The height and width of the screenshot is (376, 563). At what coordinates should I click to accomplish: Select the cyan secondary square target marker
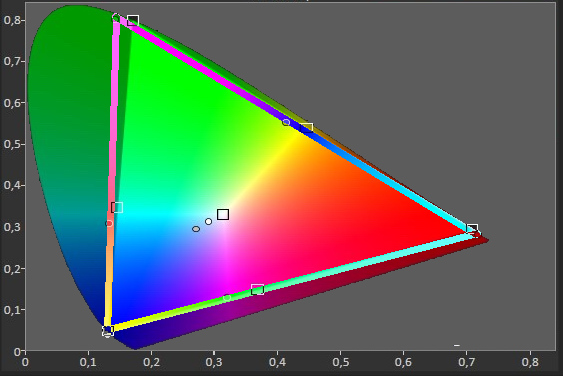[117, 208]
